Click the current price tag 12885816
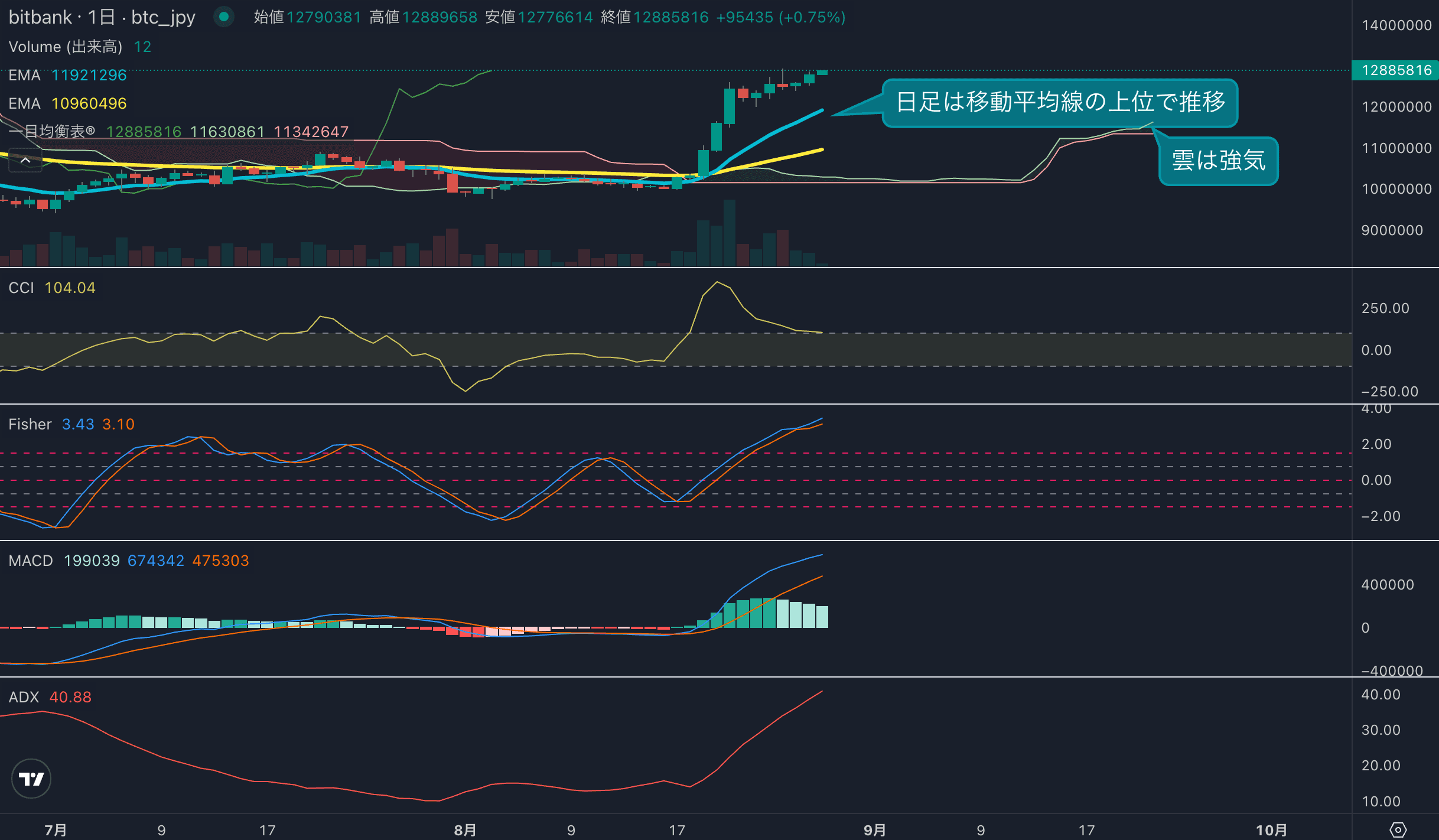This screenshot has height=840, width=1439. coord(1396,70)
